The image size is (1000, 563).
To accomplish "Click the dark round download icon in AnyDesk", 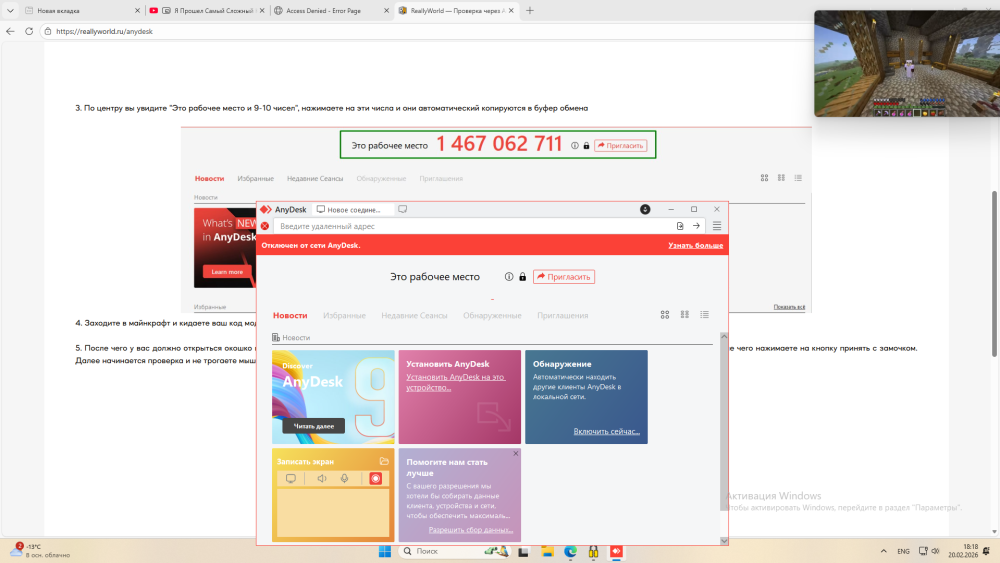I will click(x=645, y=209).
